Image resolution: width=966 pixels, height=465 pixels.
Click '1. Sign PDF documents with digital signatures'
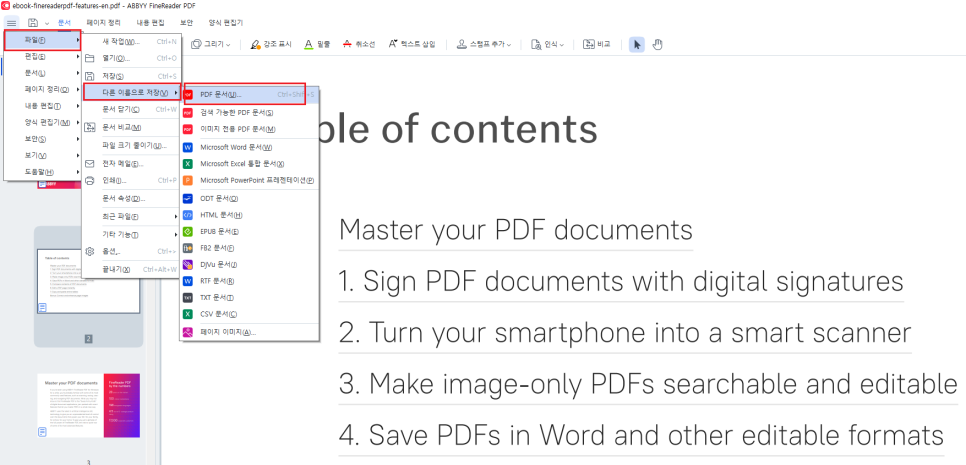point(621,281)
